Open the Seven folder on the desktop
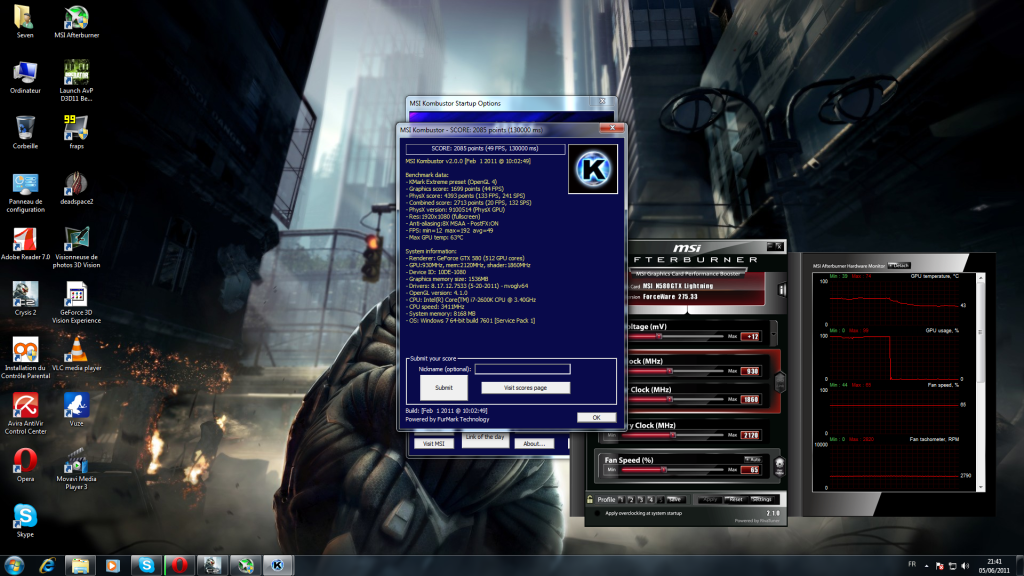Viewport: 1024px width, 576px height. [x=25, y=22]
